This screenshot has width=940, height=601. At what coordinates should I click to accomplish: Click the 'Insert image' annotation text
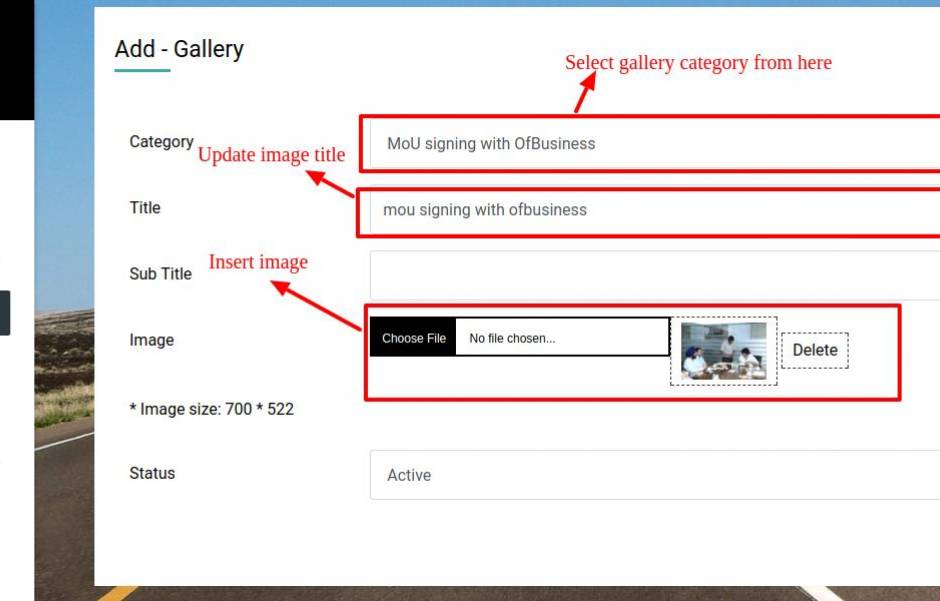pos(258,262)
